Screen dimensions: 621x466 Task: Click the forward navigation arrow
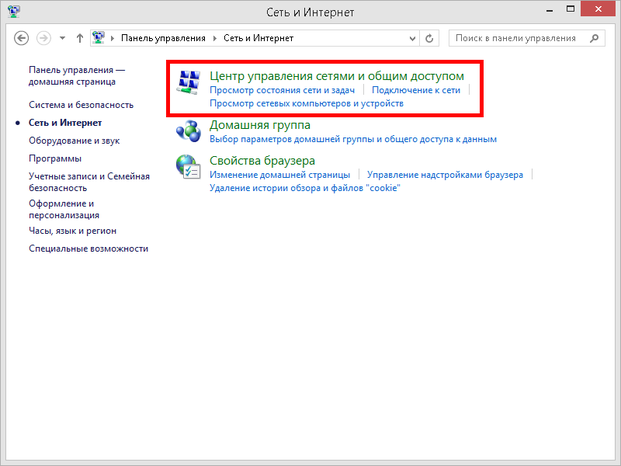(x=43, y=38)
